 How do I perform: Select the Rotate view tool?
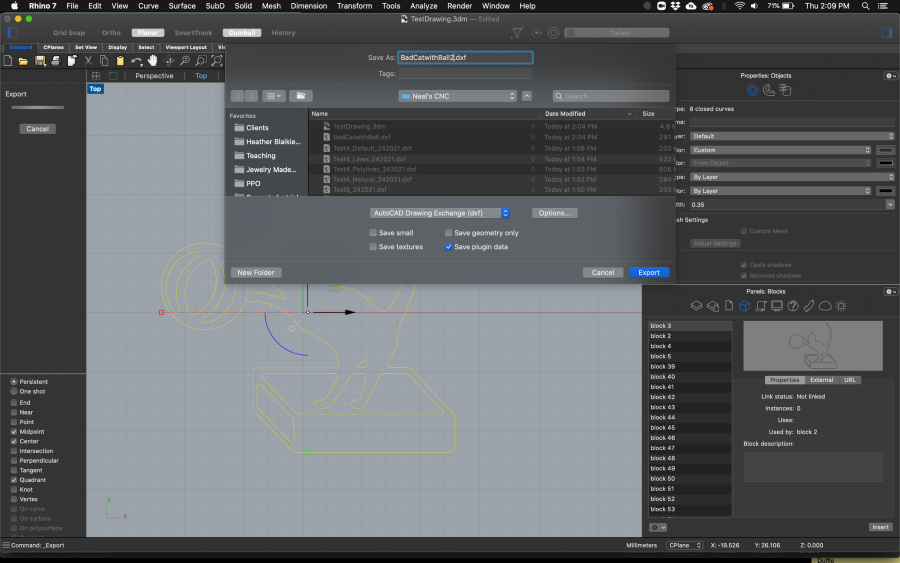click(169, 60)
